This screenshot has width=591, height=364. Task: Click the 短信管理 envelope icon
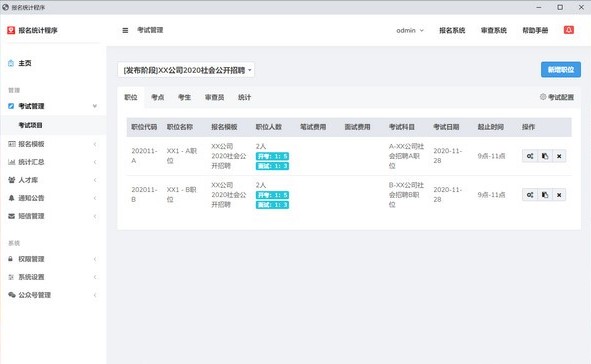tap(11, 216)
